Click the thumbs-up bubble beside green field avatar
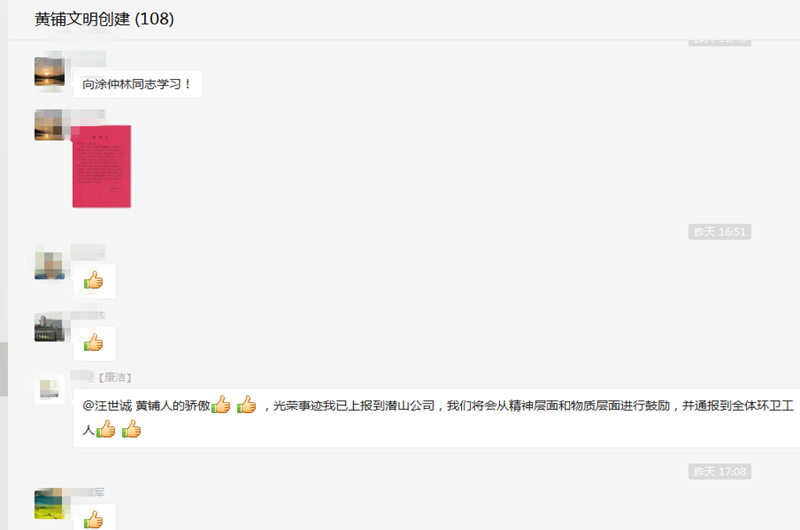Viewport: 800px width, 530px height. (x=94, y=517)
